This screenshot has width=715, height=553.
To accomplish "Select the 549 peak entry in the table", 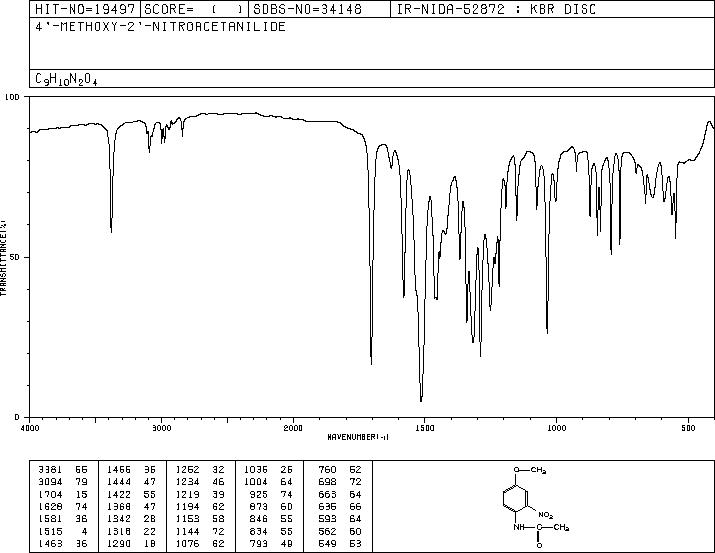I will [340, 543].
